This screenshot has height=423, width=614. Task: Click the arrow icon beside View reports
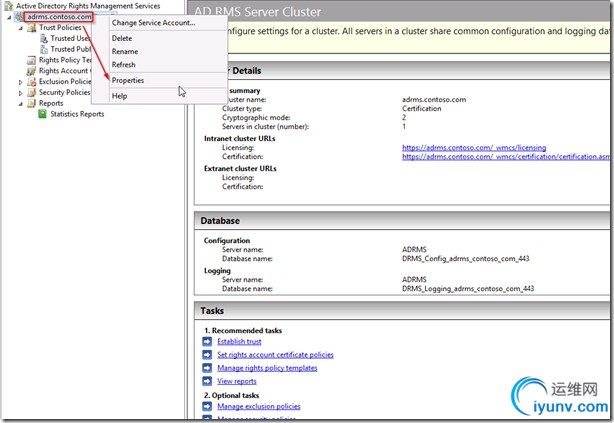[x=207, y=381]
